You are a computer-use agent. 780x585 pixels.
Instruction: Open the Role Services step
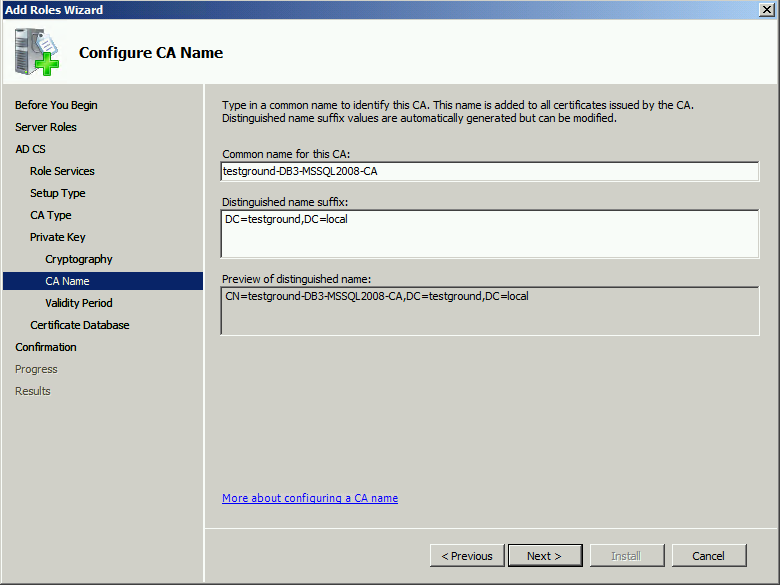click(x=62, y=171)
